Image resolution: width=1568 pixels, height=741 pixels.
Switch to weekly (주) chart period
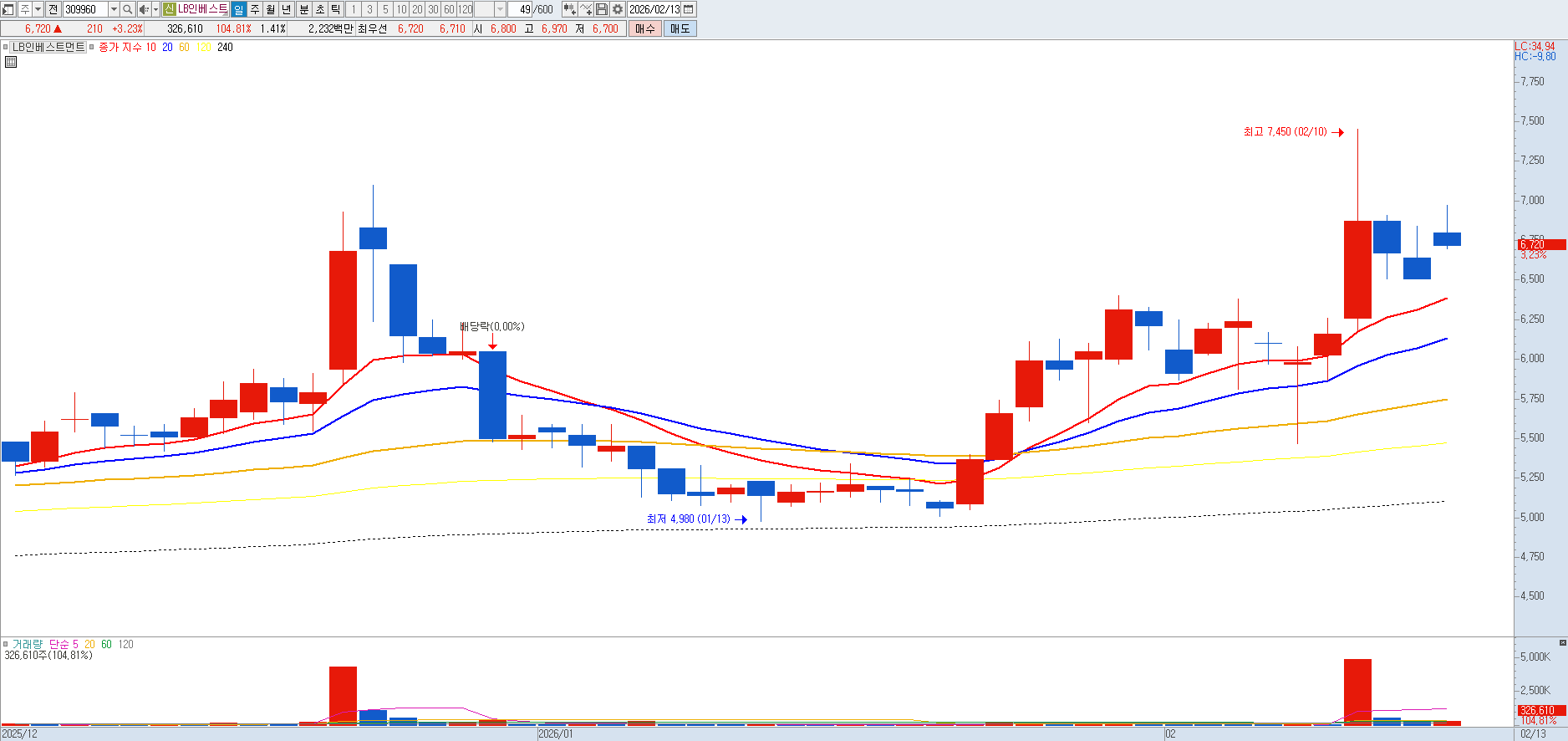(x=255, y=9)
